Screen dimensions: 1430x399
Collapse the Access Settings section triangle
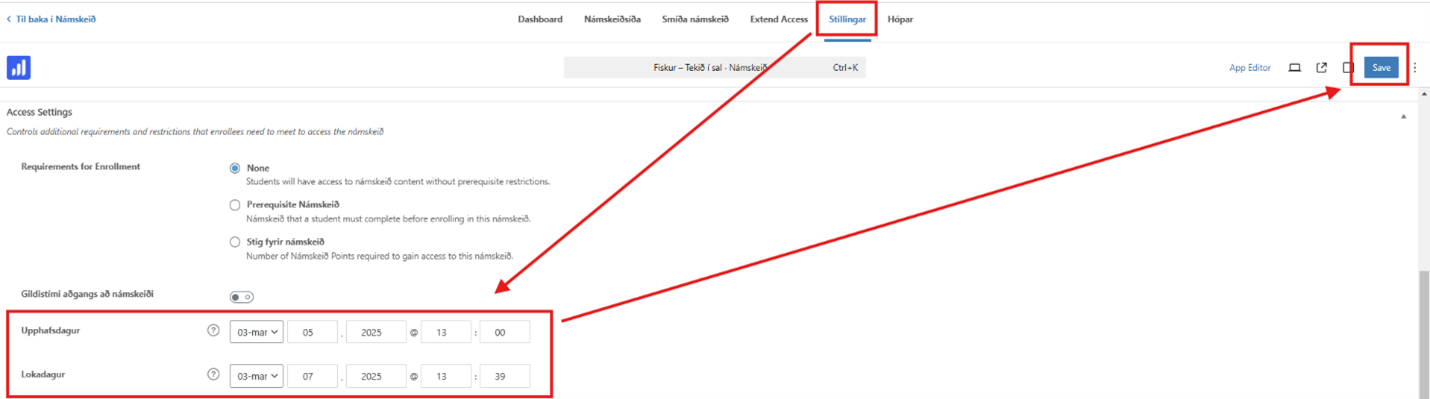(1403, 116)
